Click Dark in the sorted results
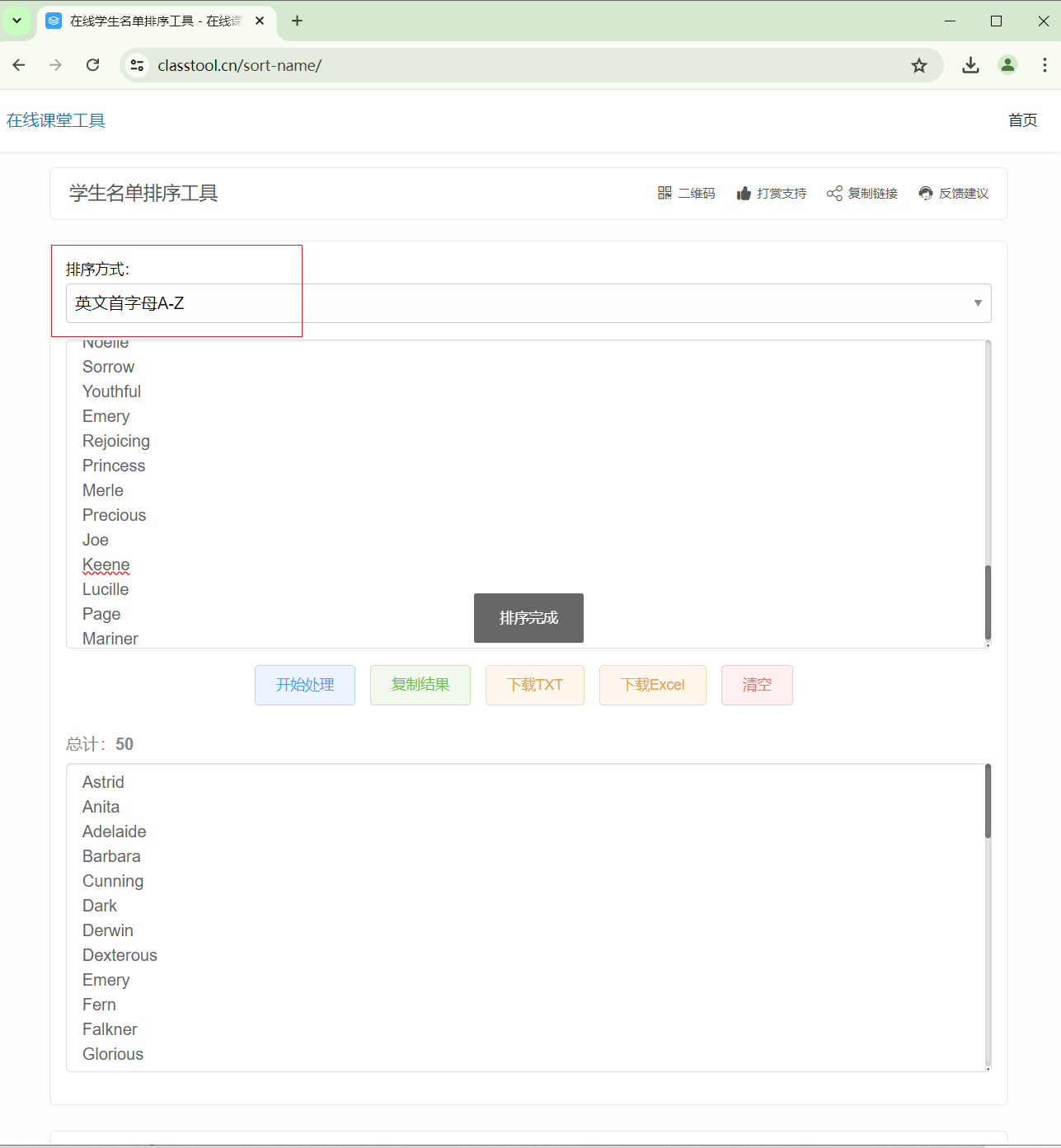 pyautogui.click(x=100, y=906)
